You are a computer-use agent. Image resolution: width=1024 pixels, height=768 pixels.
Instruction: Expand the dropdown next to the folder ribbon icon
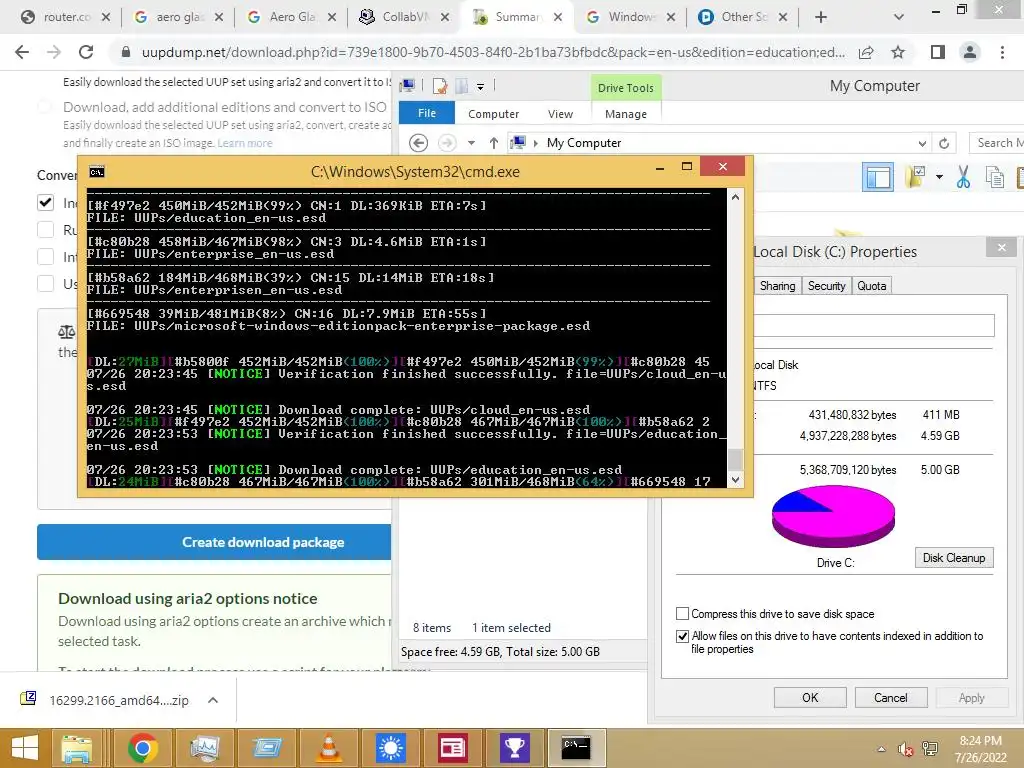pos(939,176)
